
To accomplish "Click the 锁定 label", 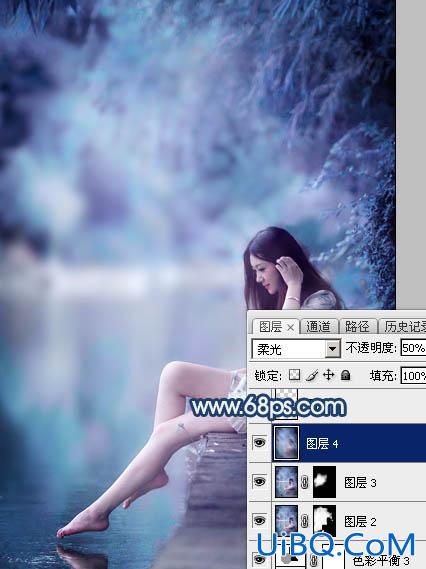I will (x=269, y=376).
